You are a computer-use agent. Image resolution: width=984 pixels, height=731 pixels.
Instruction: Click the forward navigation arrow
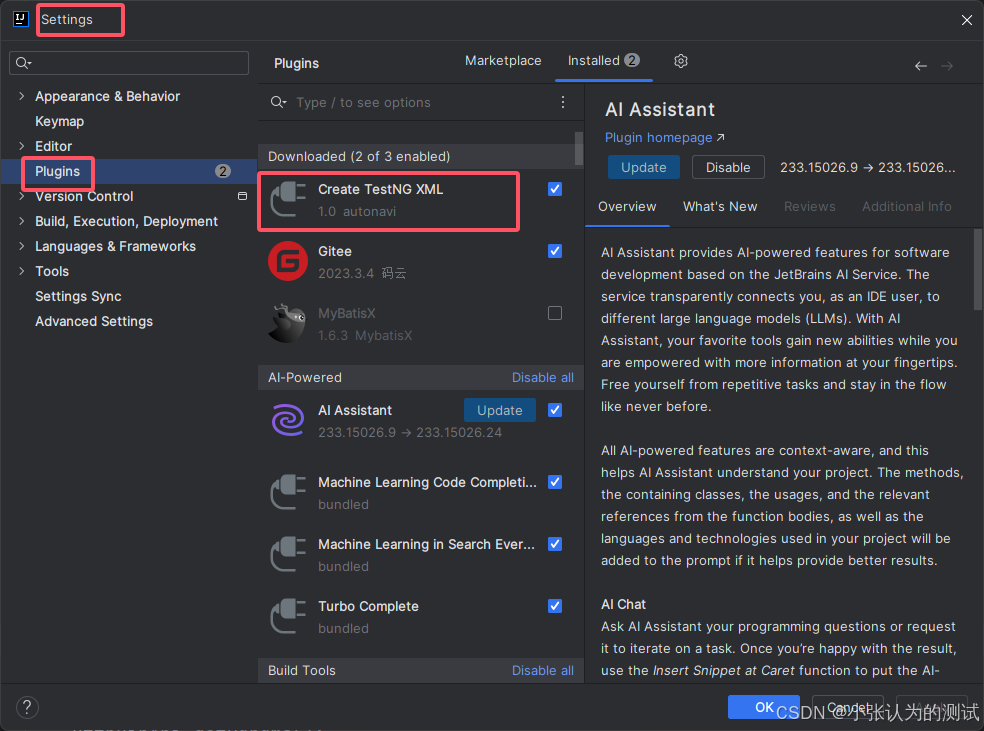click(x=947, y=66)
